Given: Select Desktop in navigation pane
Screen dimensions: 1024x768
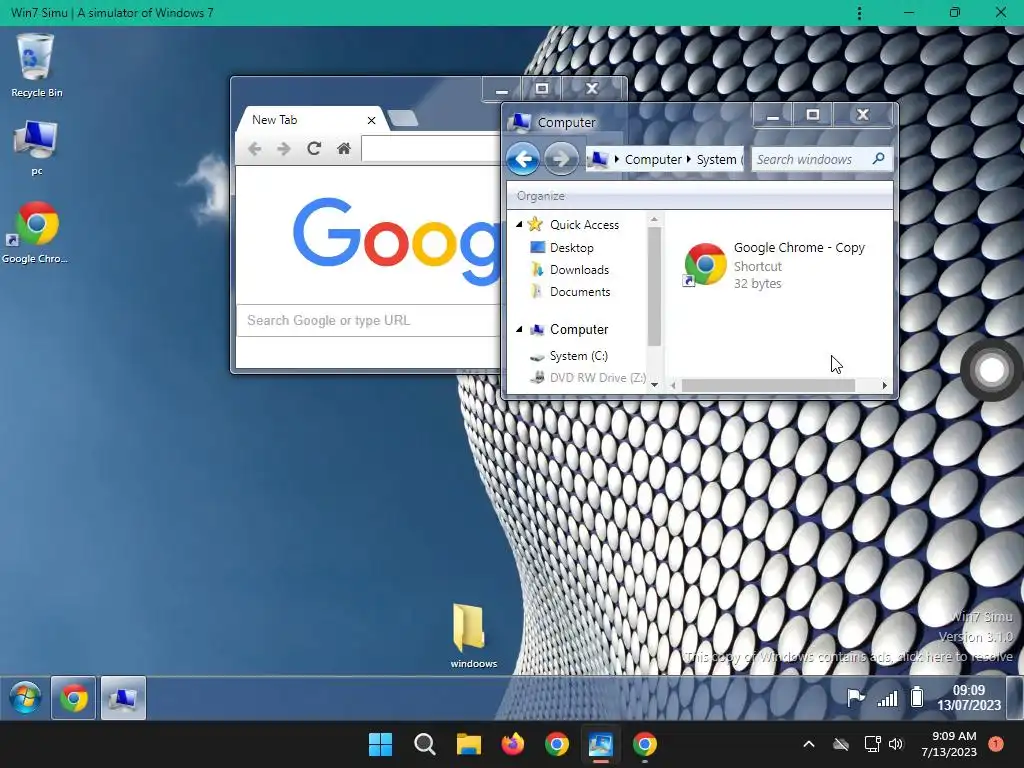Looking at the screenshot, I should pos(571,248).
